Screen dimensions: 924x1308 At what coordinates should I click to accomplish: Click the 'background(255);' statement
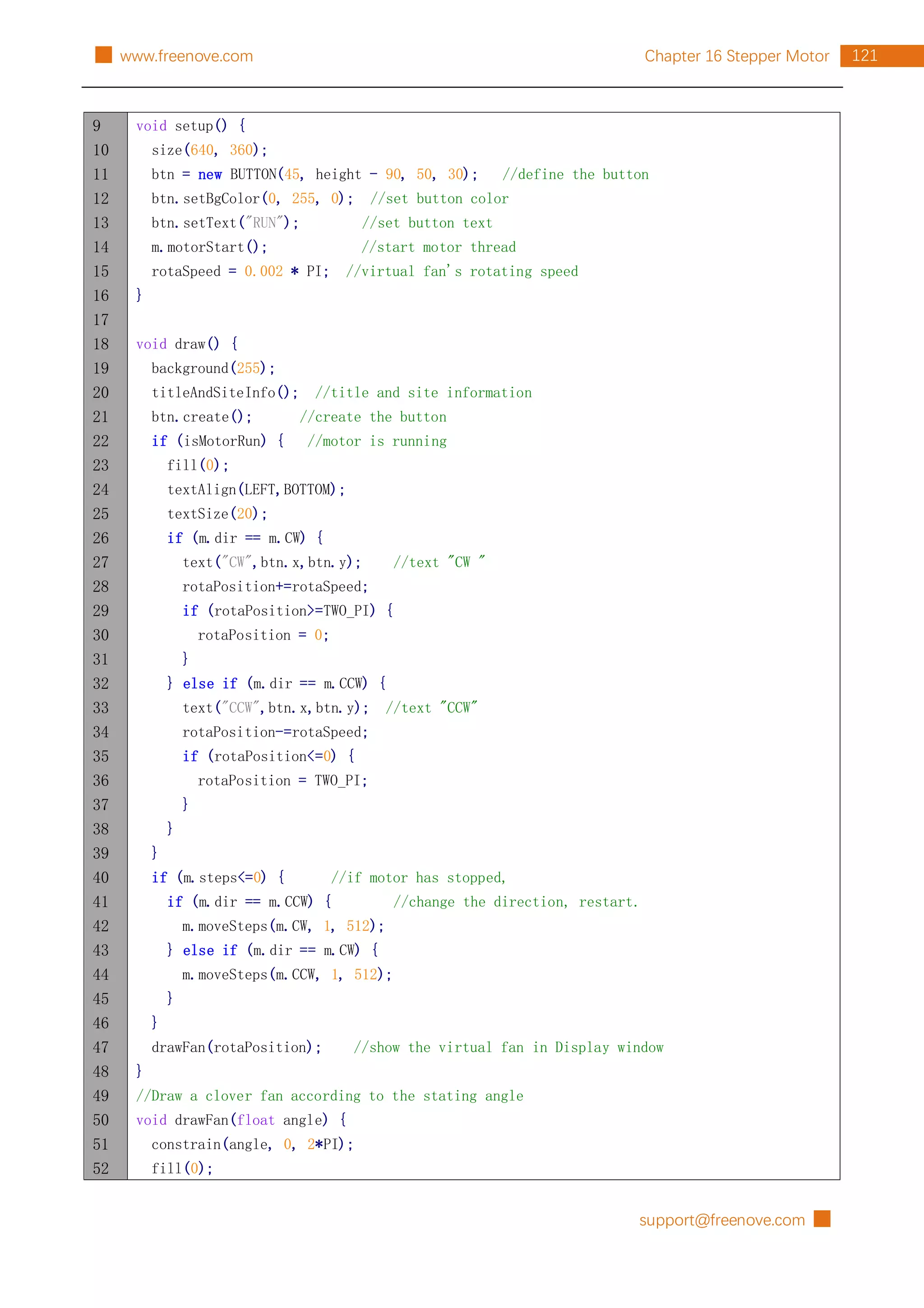tap(213, 368)
